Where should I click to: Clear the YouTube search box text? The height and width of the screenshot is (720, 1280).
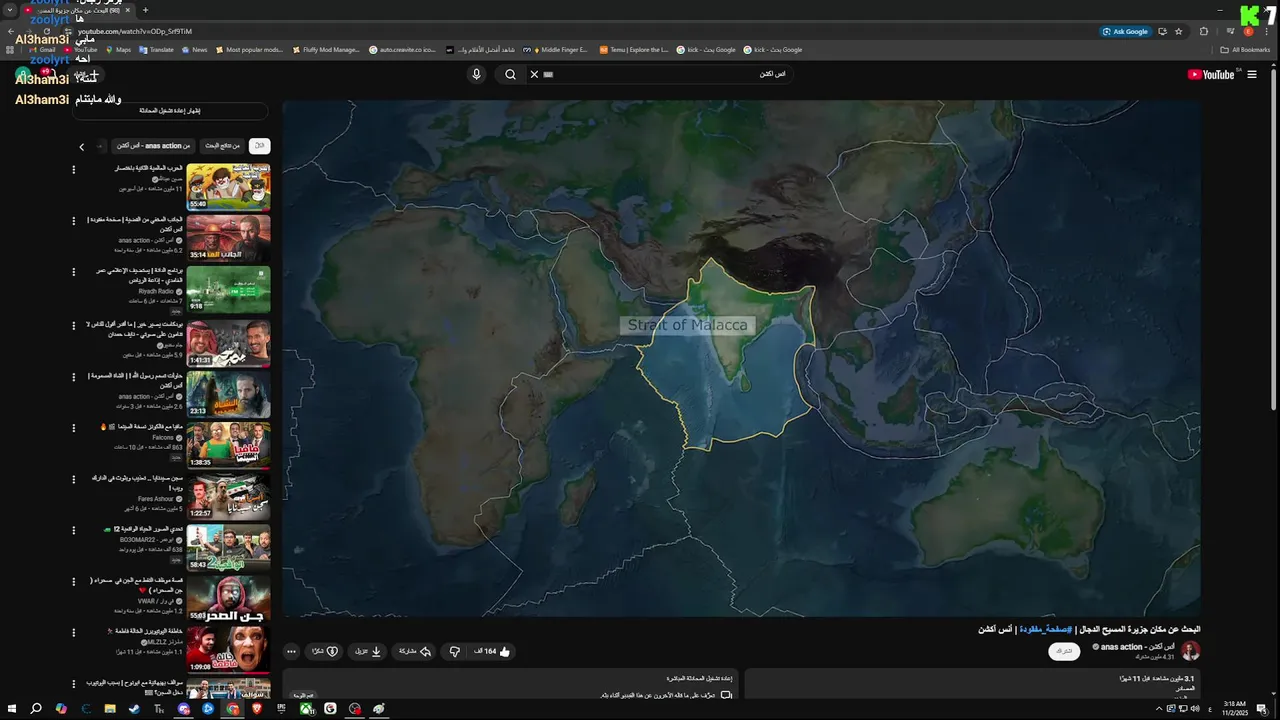pyautogui.click(x=534, y=74)
